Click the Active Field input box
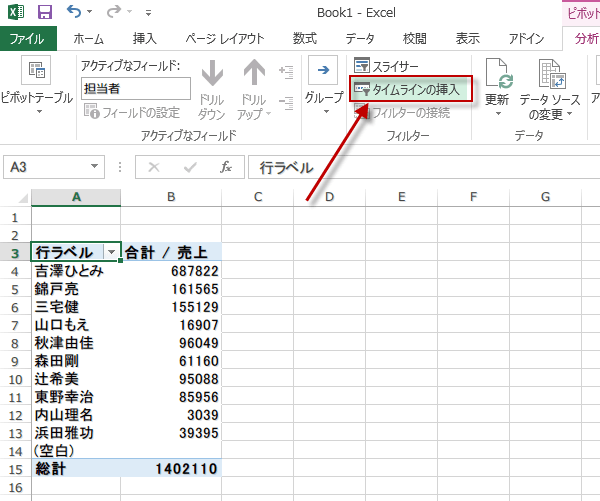Image resolution: width=600 pixels, height=501 pixels. pyautogui.click(x=136, y=88)
